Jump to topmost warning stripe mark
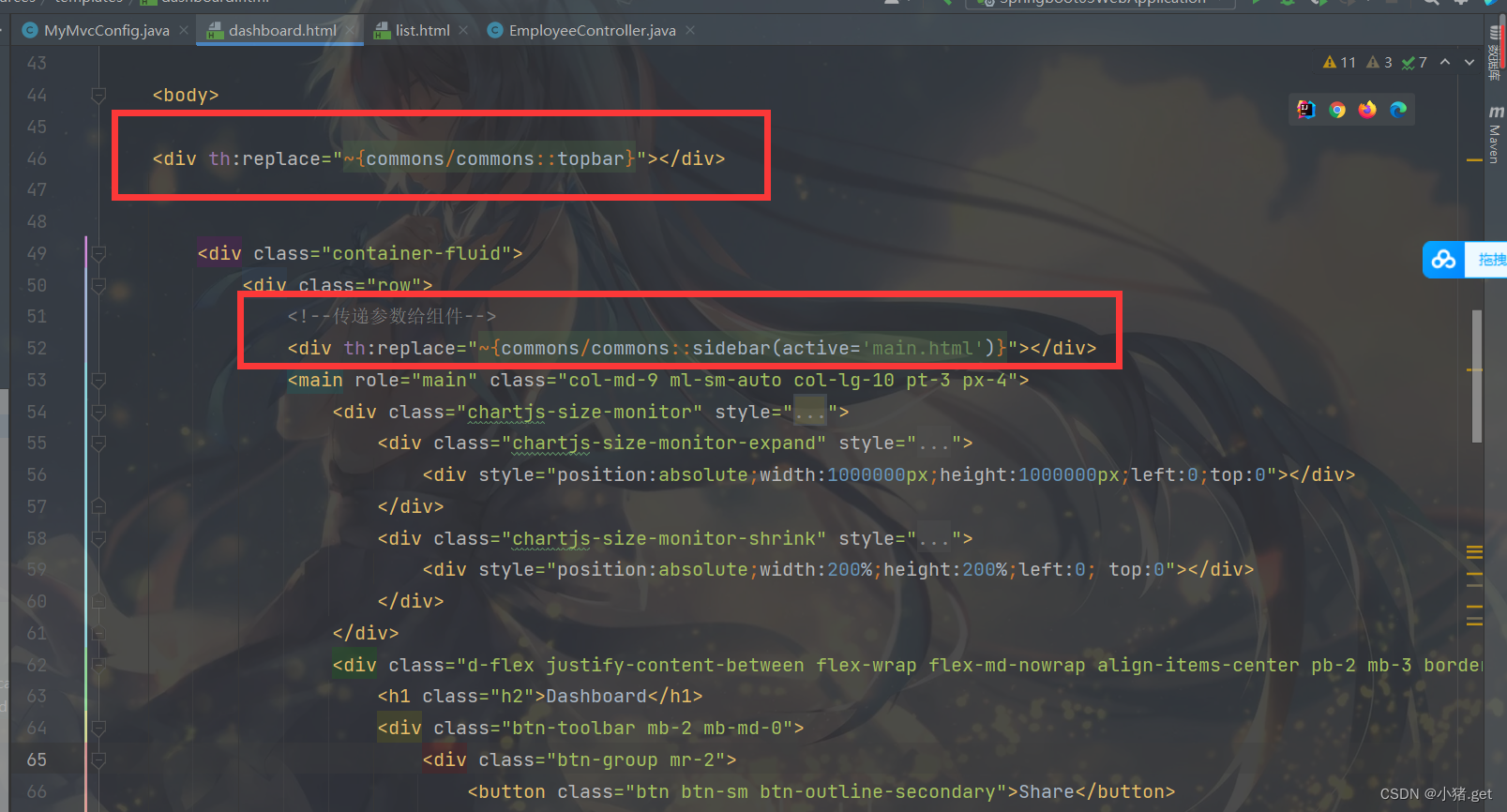Viewport: 1507px width, 812px height. (1474, 160)
